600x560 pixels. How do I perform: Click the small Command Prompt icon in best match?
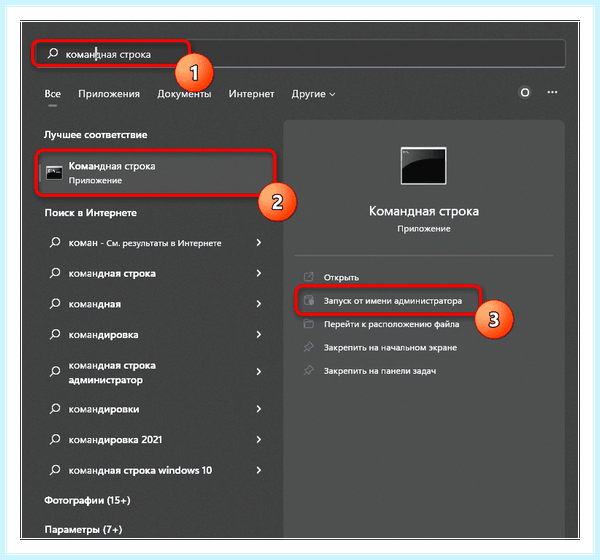tap(54, 173)
